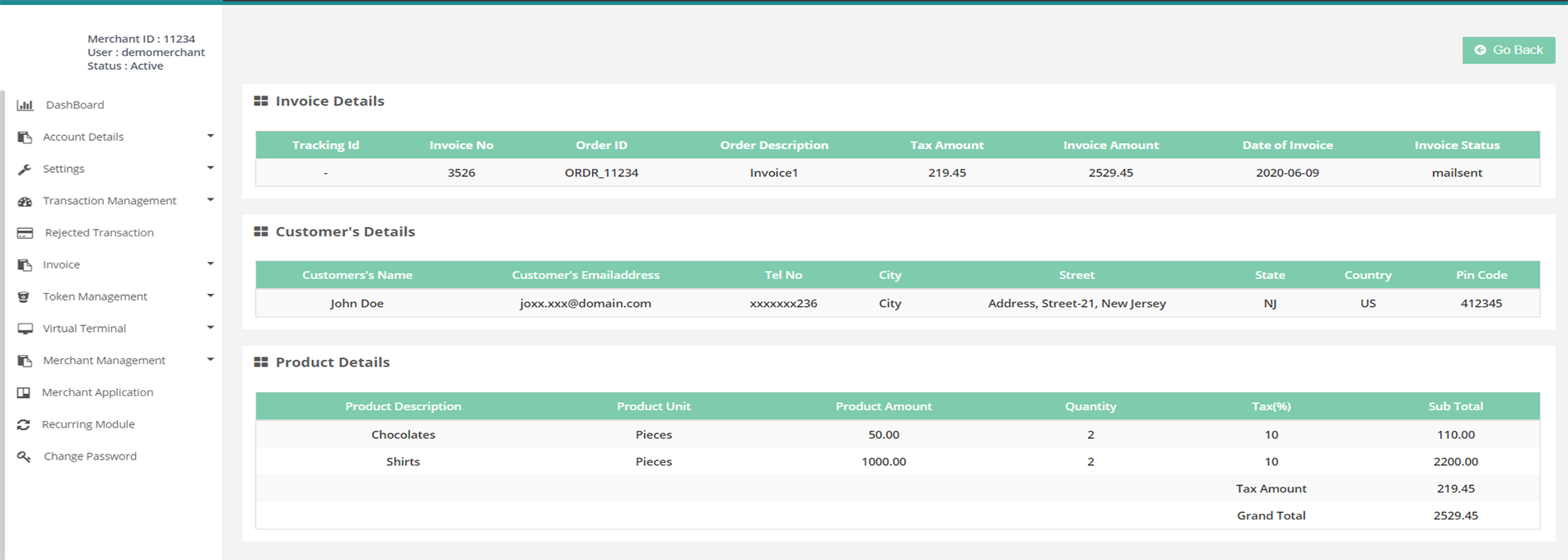Click the Settings wrench icon
Screen dimensions: 1568x560
click(x=25, y=169)
